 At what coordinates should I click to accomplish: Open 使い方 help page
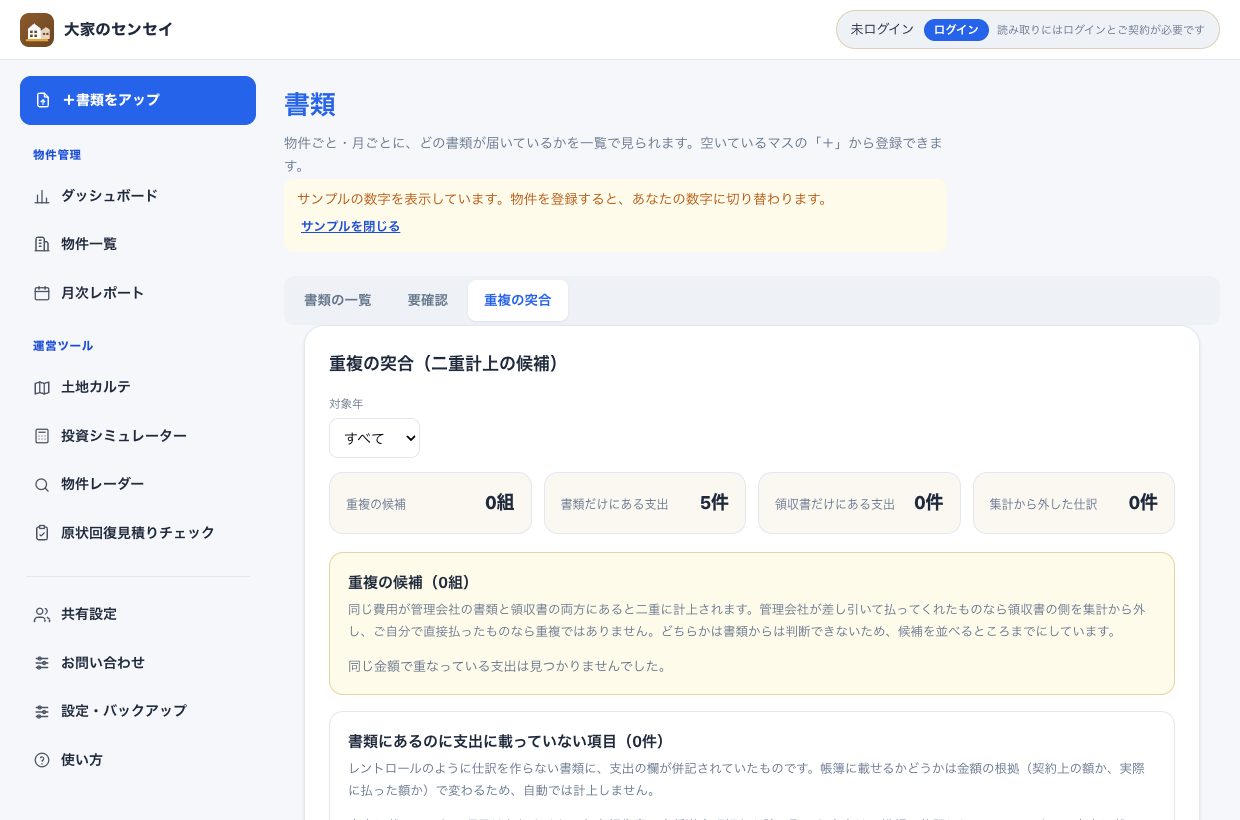click(138, 760)
